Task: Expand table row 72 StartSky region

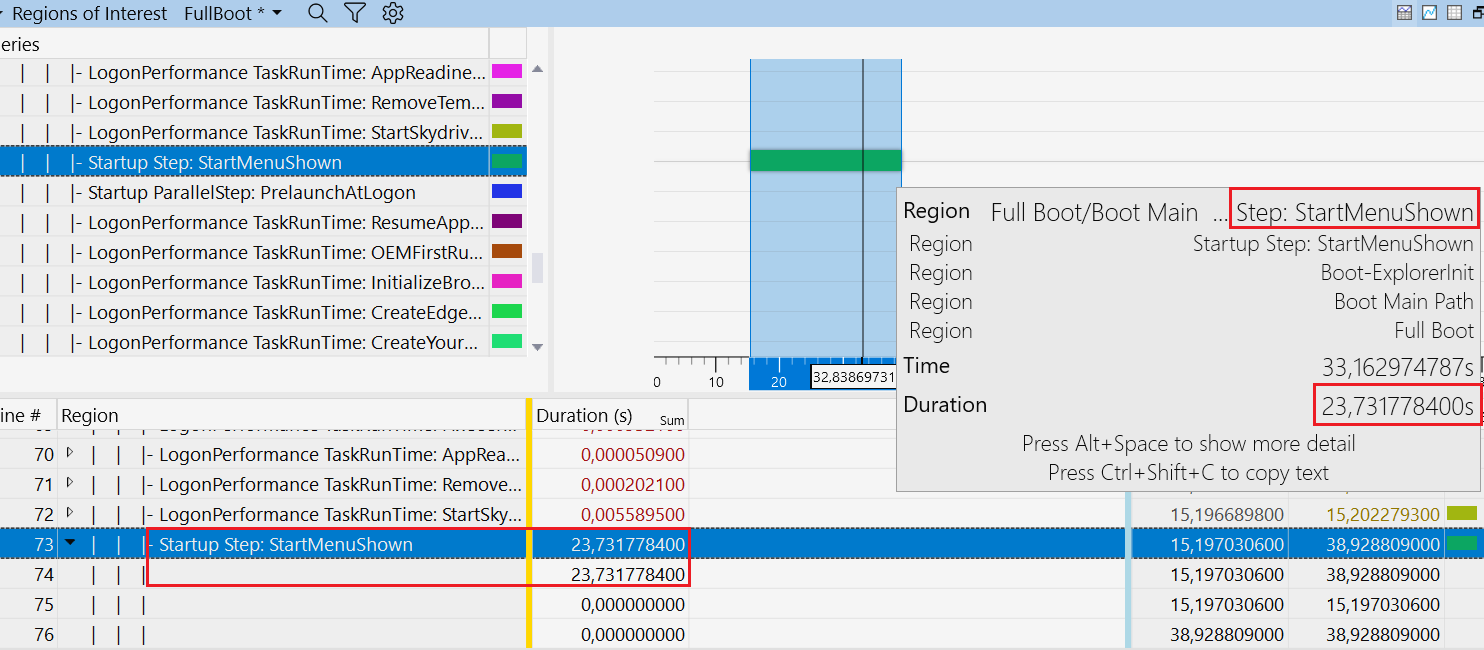Action: pos(70,513)
